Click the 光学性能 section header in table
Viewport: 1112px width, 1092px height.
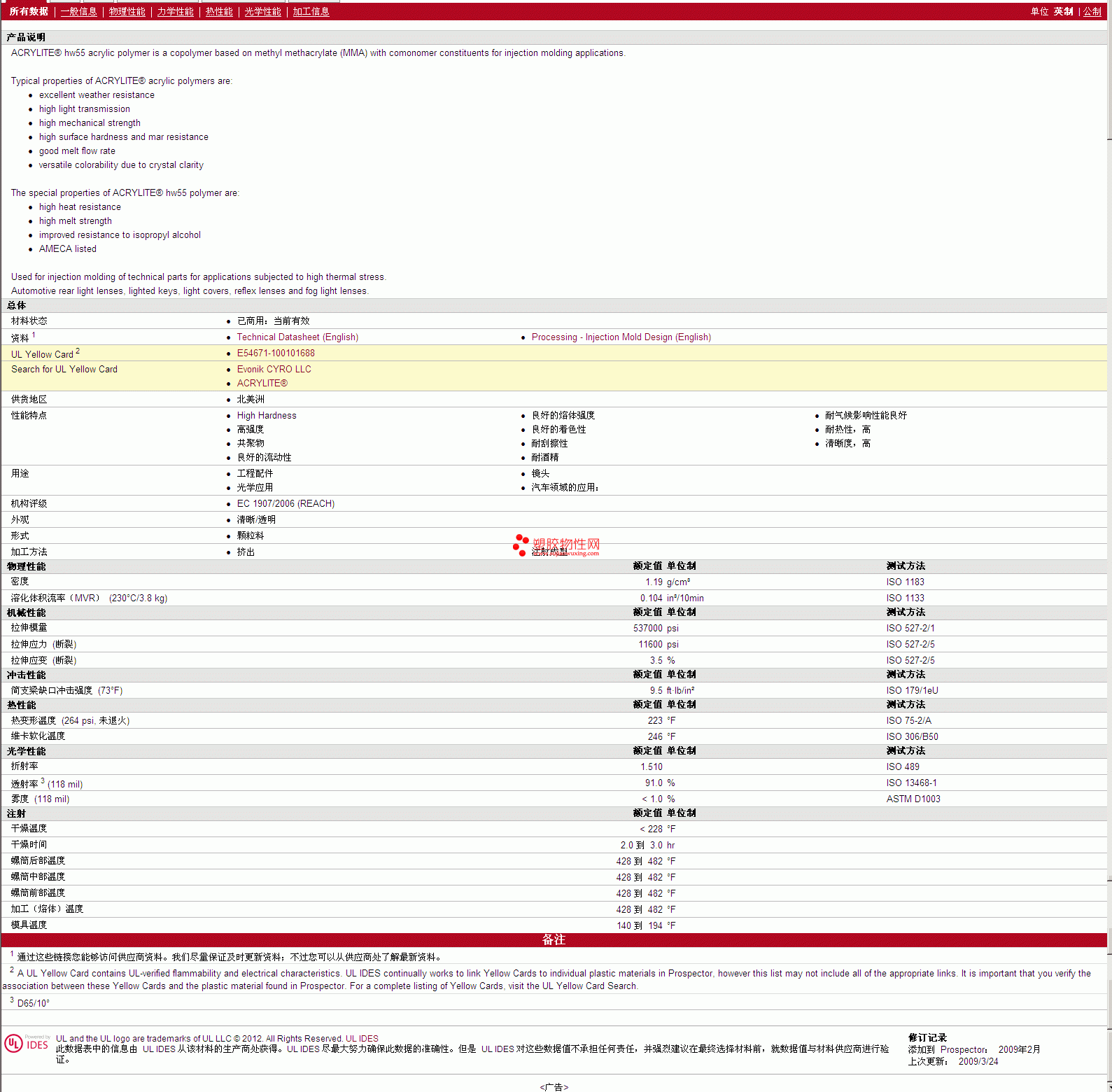(x=26, y=751)
